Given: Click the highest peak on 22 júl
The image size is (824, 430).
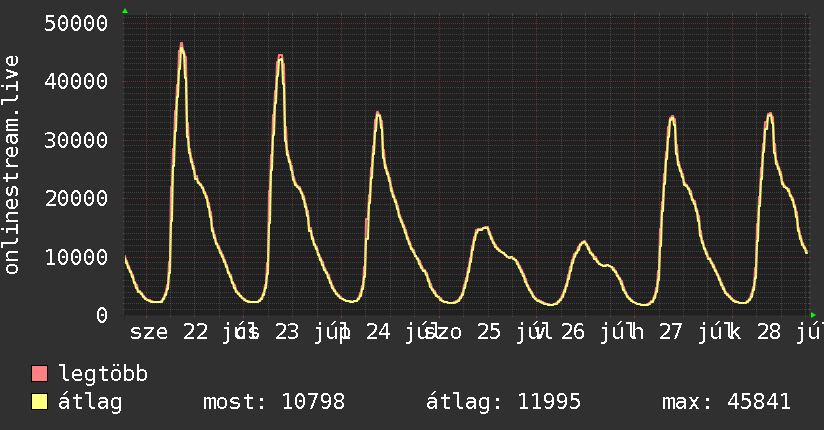Looking at the screenshot, I should tap(182, 45).
